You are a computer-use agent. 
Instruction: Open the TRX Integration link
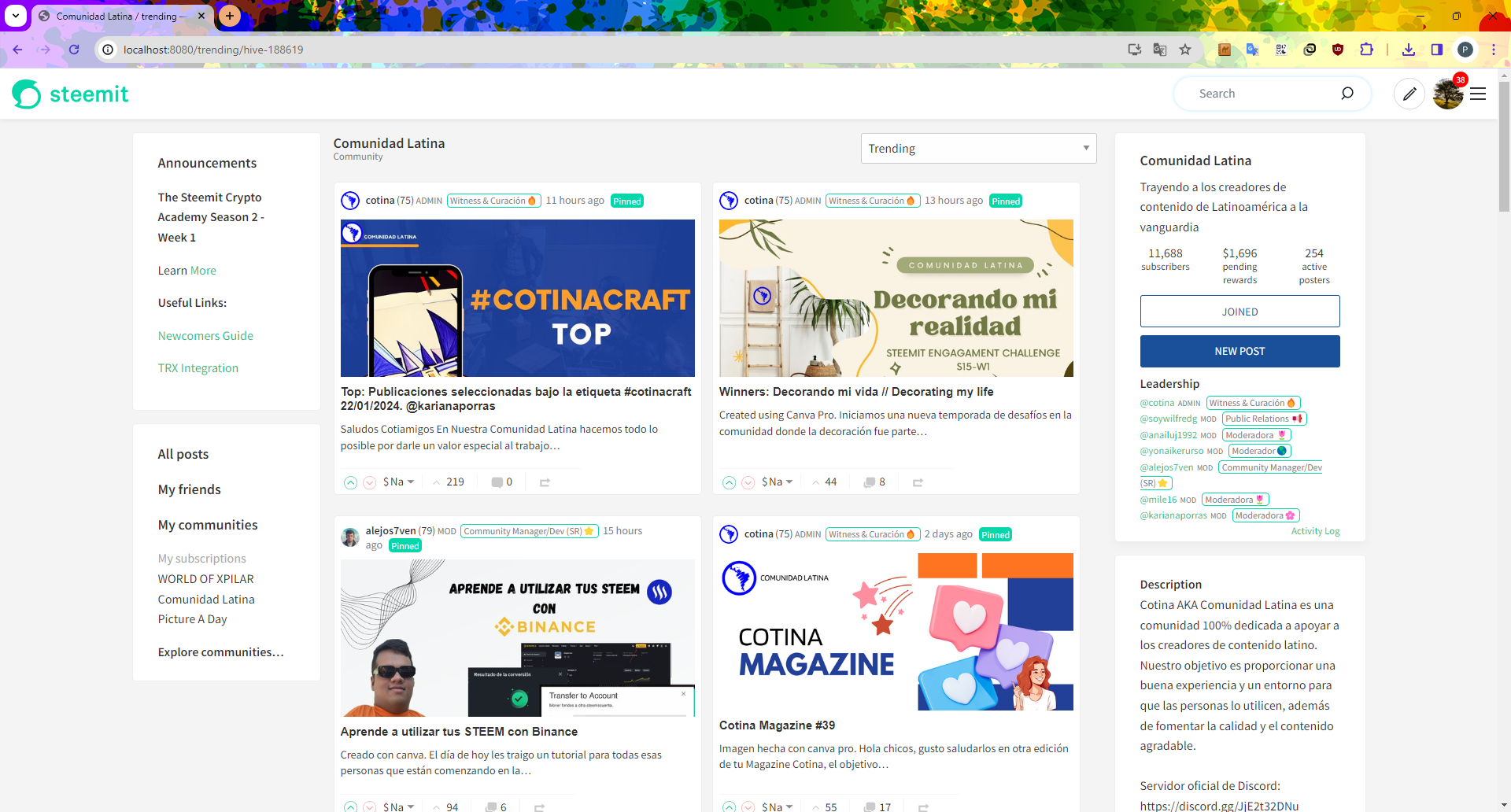tap(198, 368)
